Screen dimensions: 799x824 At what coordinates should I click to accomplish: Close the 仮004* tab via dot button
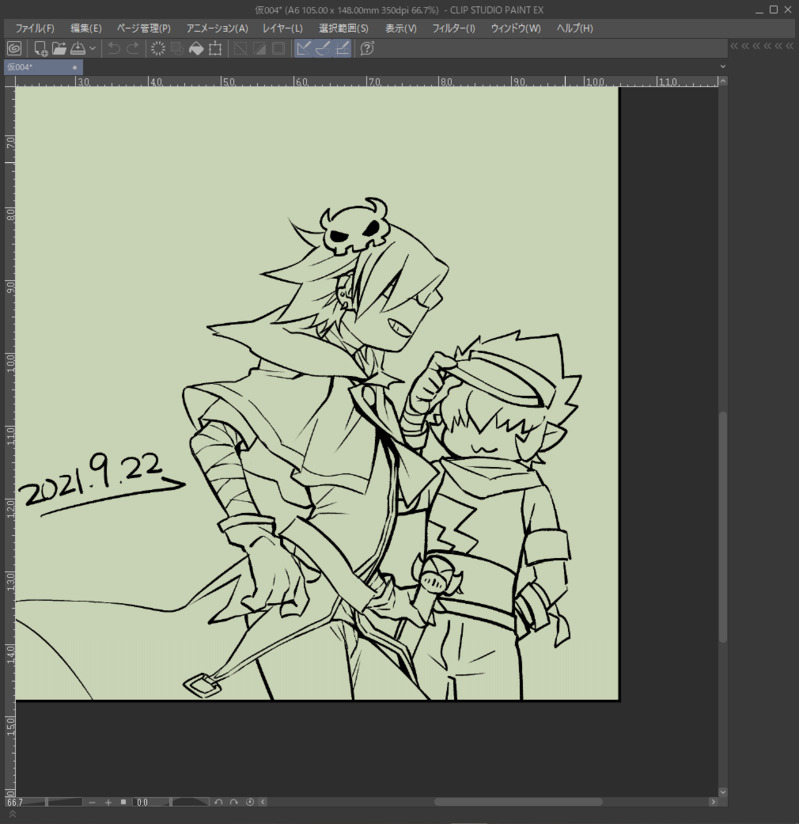pyautogui.click(x=75, y=67)
